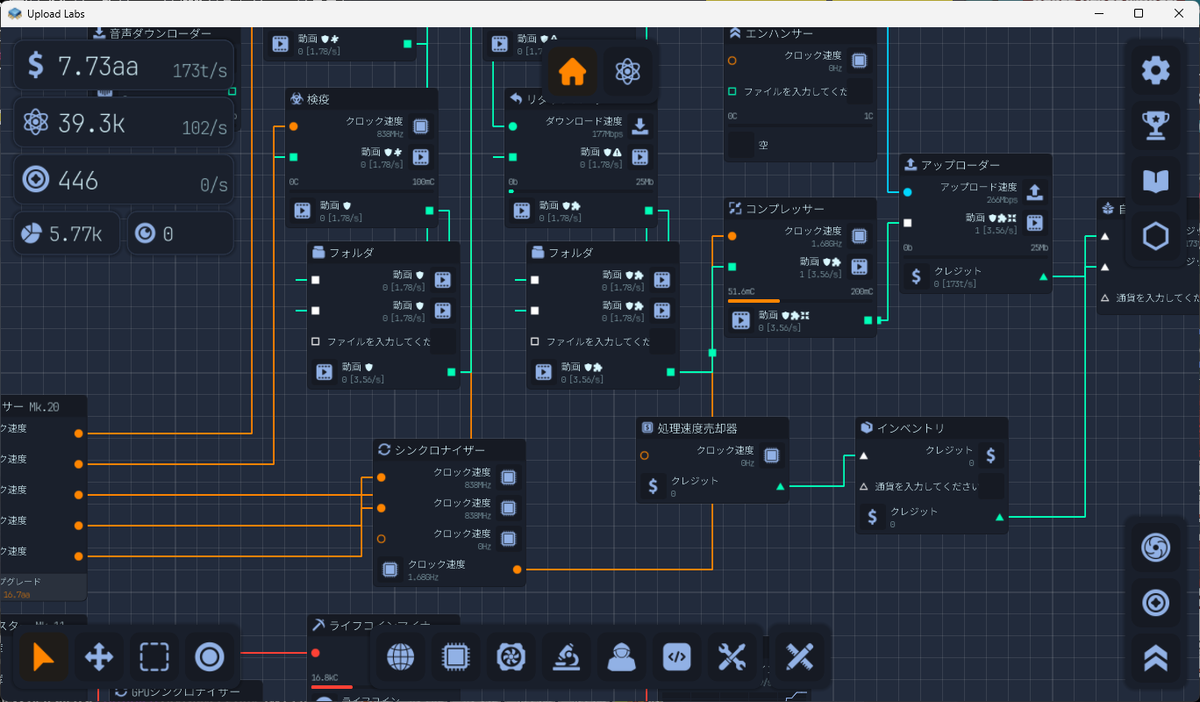Click the chip icon in 検疫 クロック速度 row
1200x702 pixels.
[421, 126]
